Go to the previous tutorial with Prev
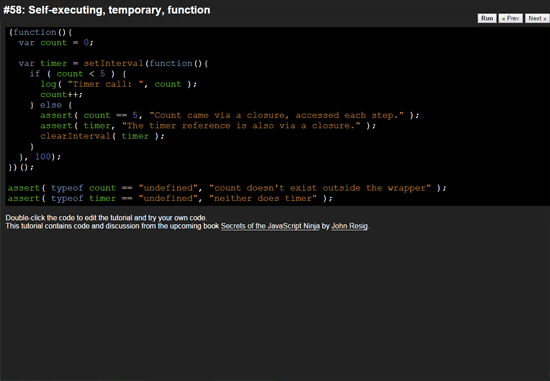The height and width of the screenshot is (381, 550). coord(510,18)
